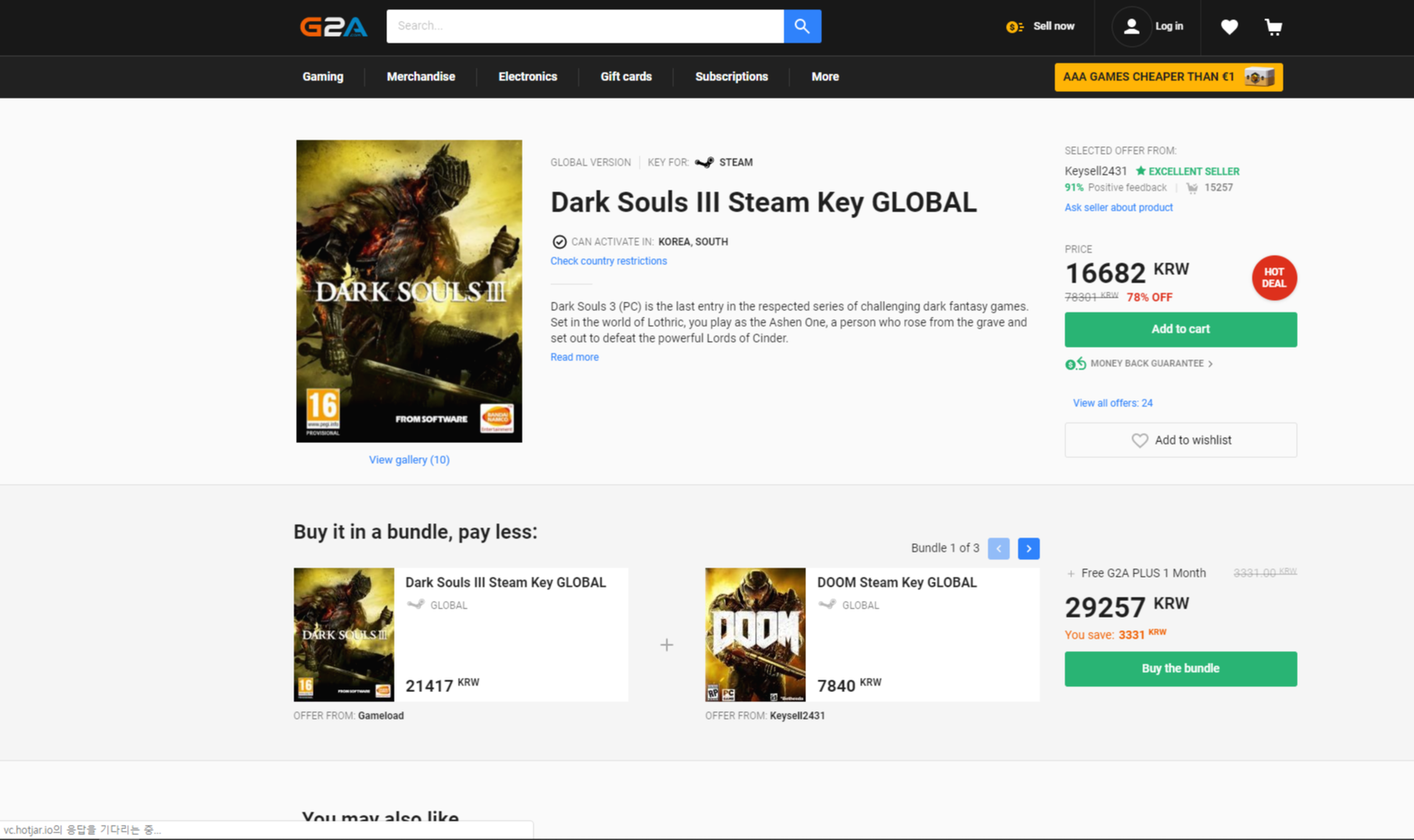Viewport: 1414px width, 840px height.
Task: Click the G2A logo
Action: [334, 27]
